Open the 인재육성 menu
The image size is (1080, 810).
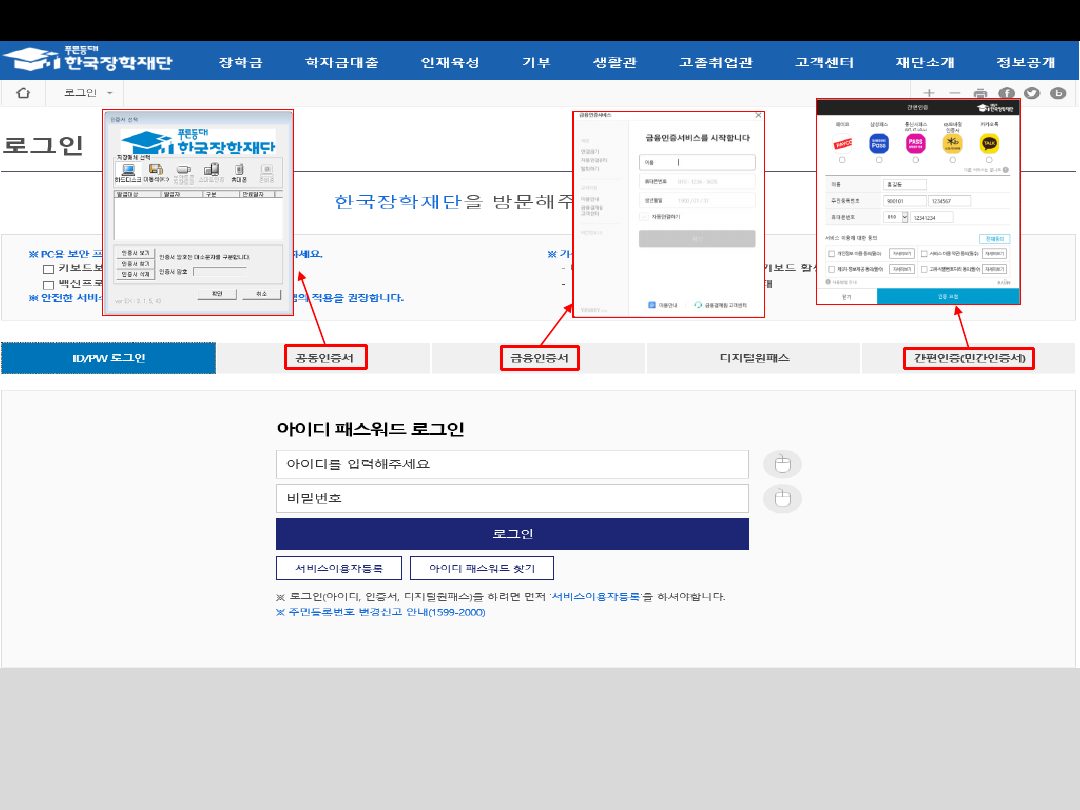pyautogui.click(x=450, y=62)
